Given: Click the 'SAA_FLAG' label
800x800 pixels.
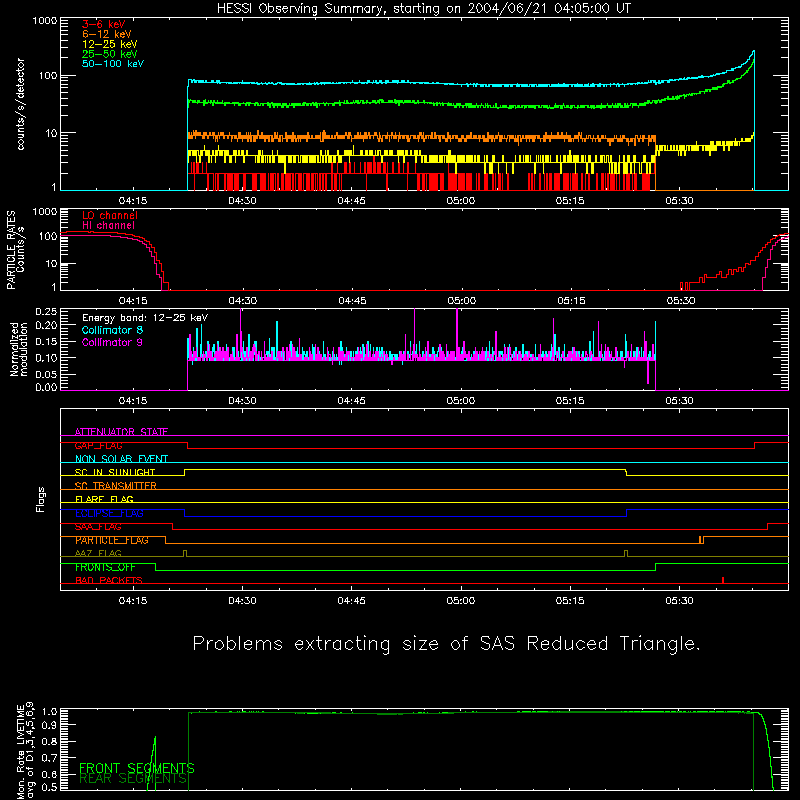Looking at the screenshot, I should [x=98, y=527].
